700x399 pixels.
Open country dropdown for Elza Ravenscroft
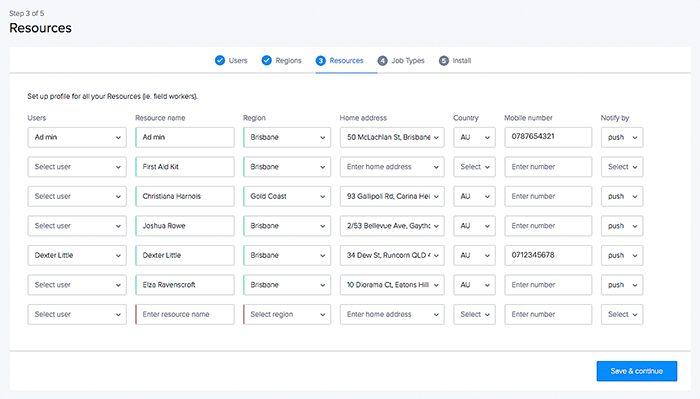(474, 284)
